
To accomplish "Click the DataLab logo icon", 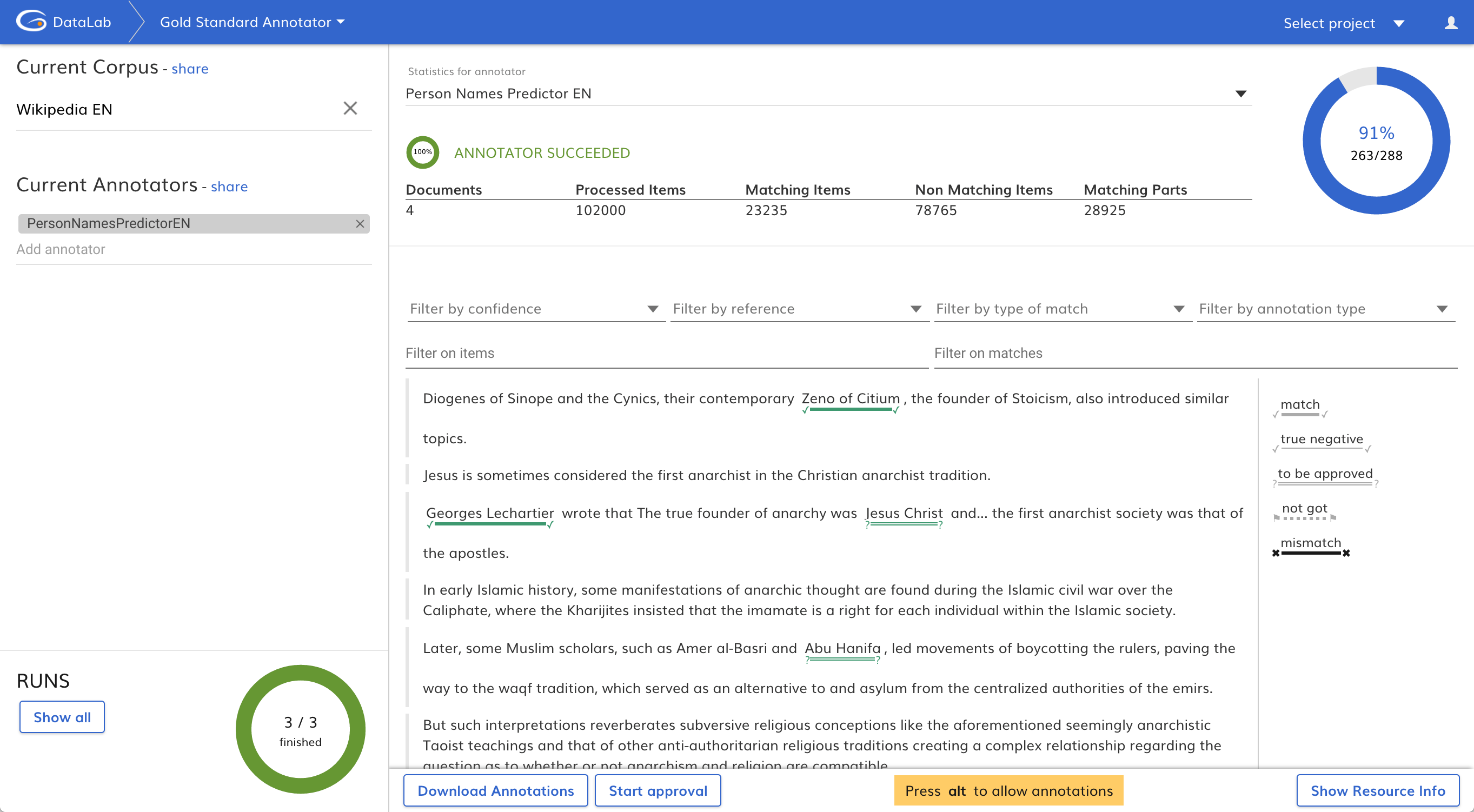I will (31, 22).
